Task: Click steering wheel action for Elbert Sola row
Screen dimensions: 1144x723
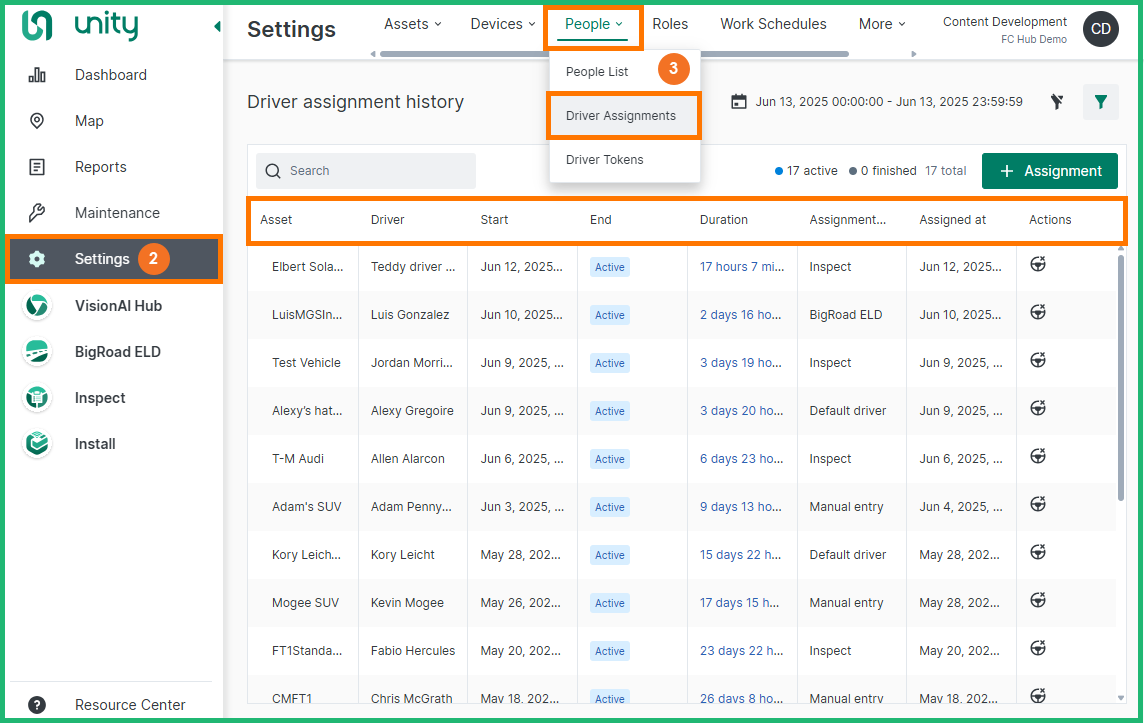Action: 1038,265
